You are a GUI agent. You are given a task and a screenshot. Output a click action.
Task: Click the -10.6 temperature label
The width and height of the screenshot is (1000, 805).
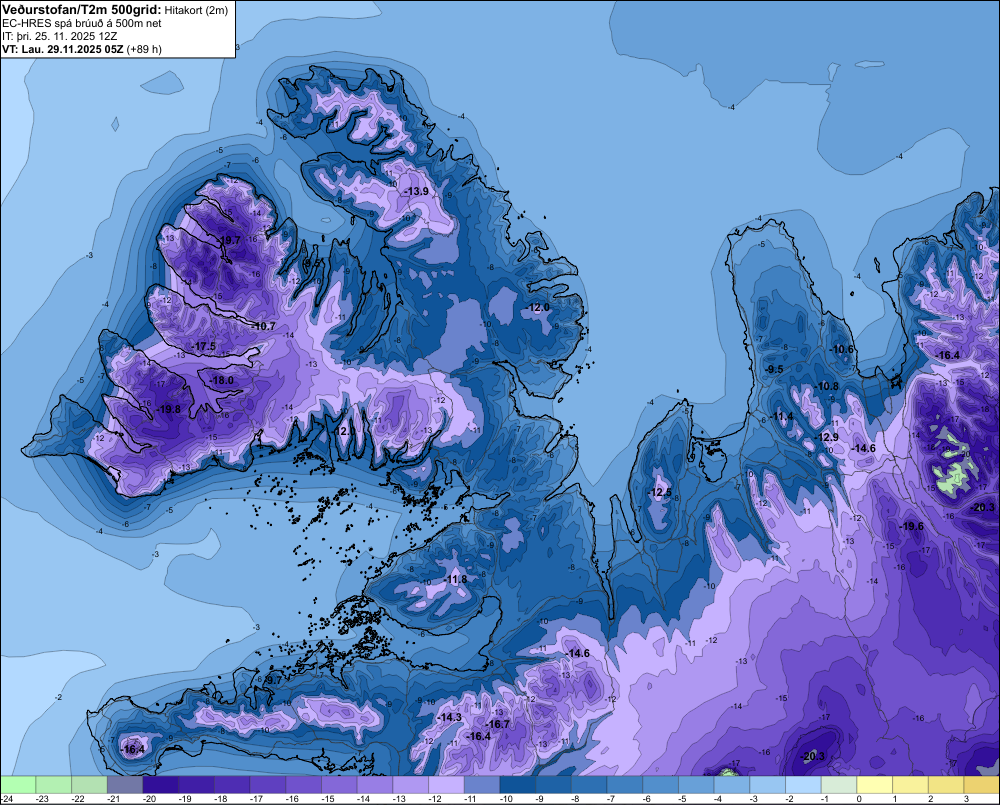point(842,349)
